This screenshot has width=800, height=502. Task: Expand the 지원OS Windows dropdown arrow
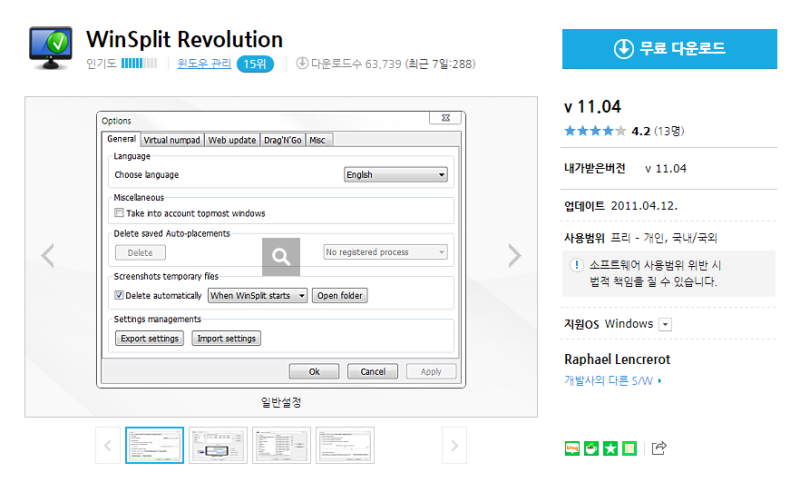pyautogui.click(x=665, y=324)
